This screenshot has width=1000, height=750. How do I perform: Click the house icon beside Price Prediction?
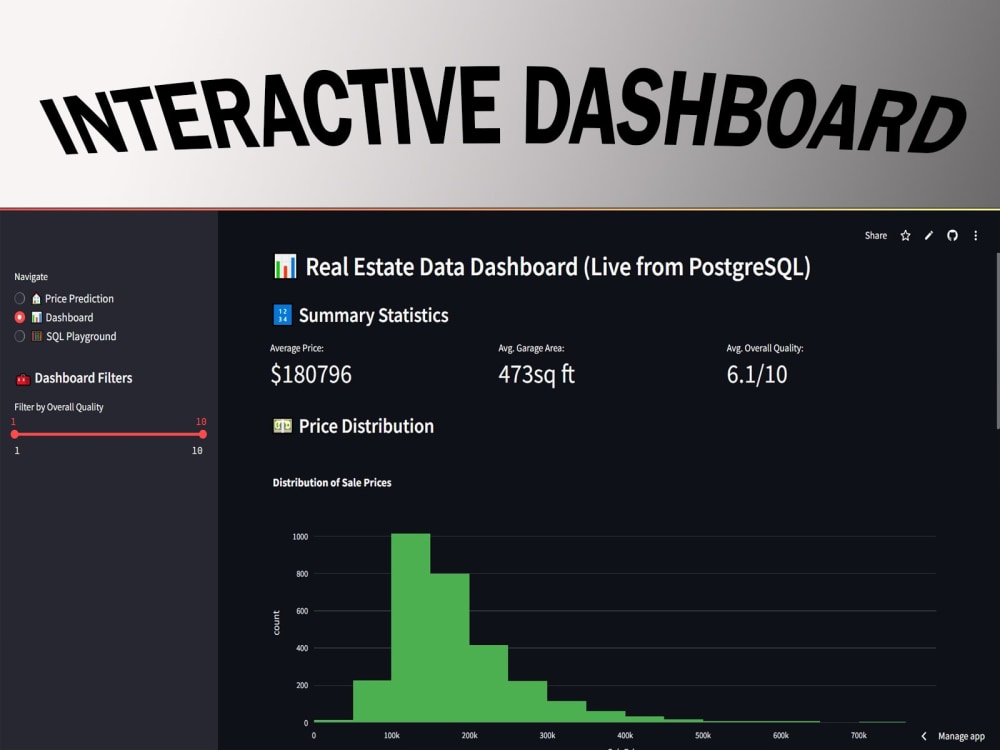[x=36, y=298]
